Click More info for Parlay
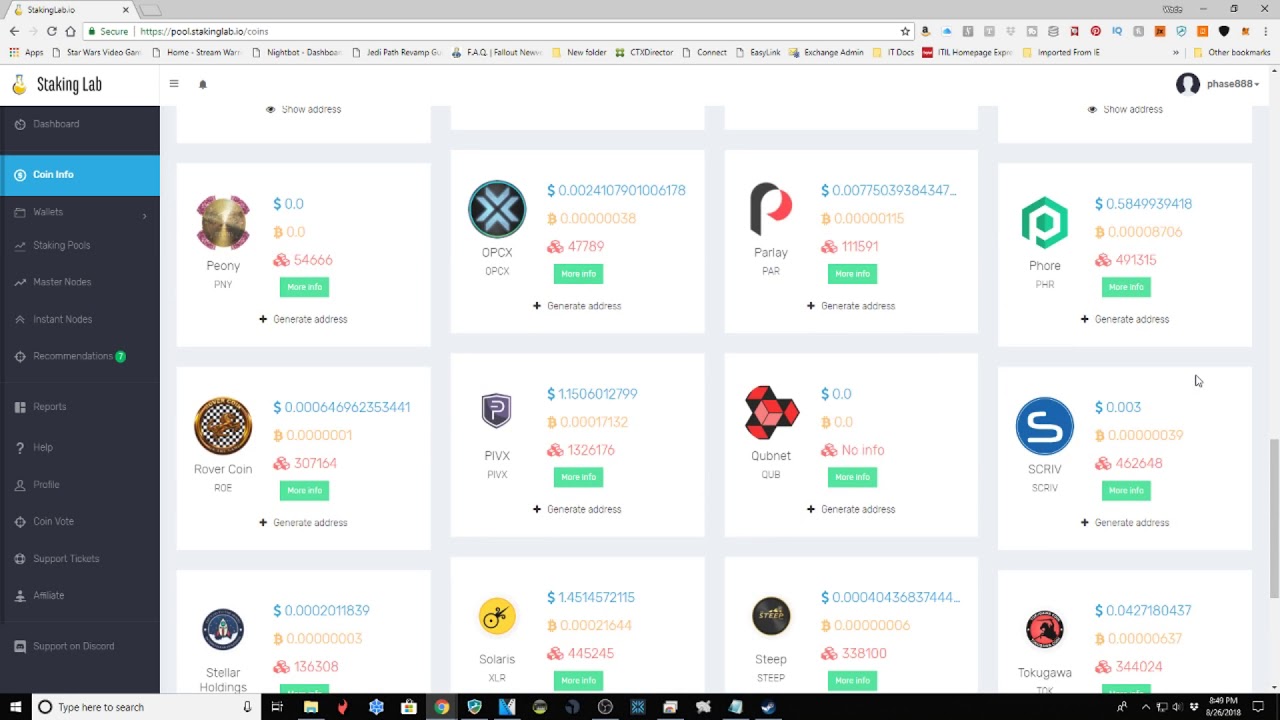Viewport: 1280px width, 720px height. pos(852,273)
